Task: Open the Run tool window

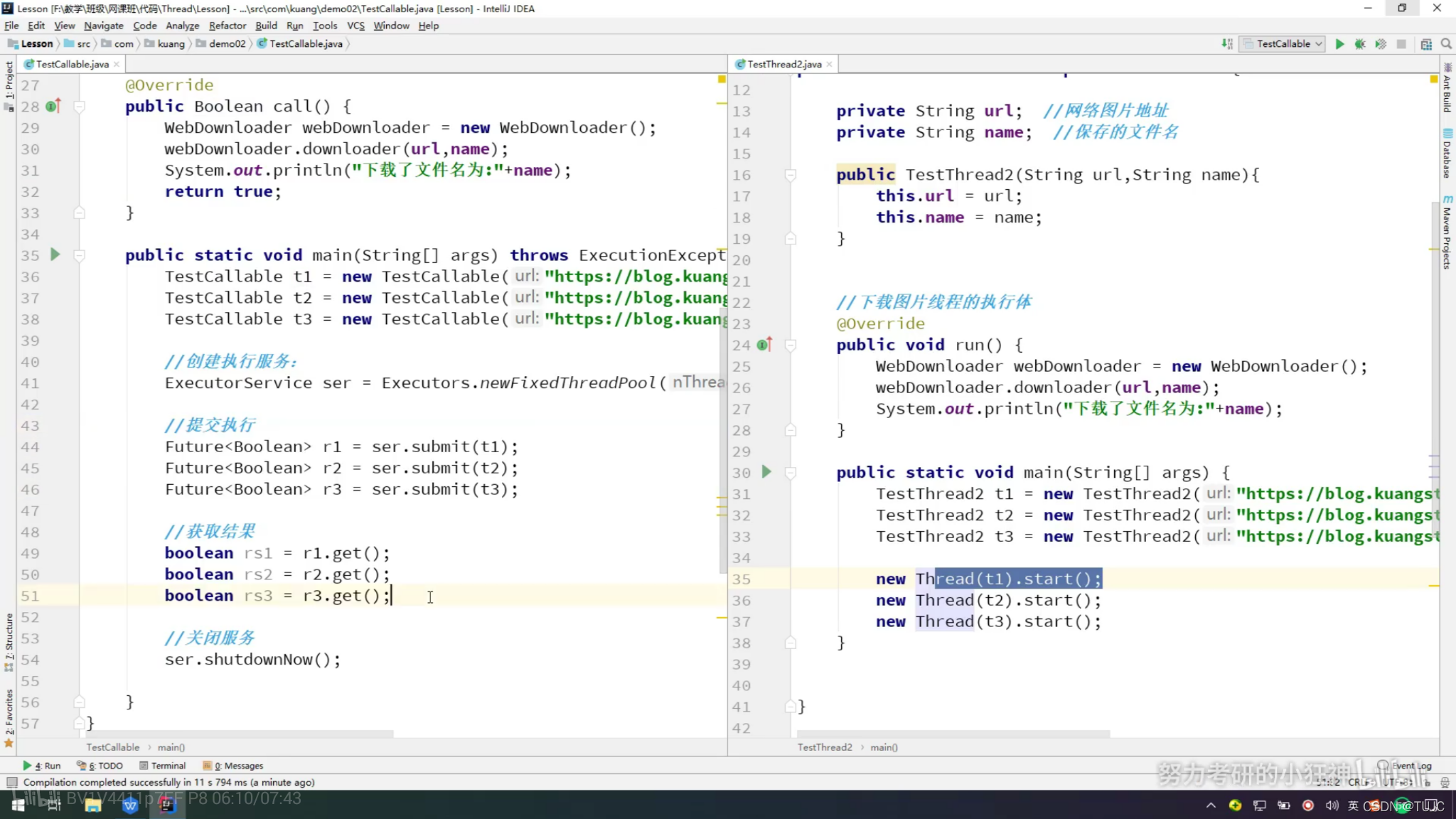Action: coord(41,766)
